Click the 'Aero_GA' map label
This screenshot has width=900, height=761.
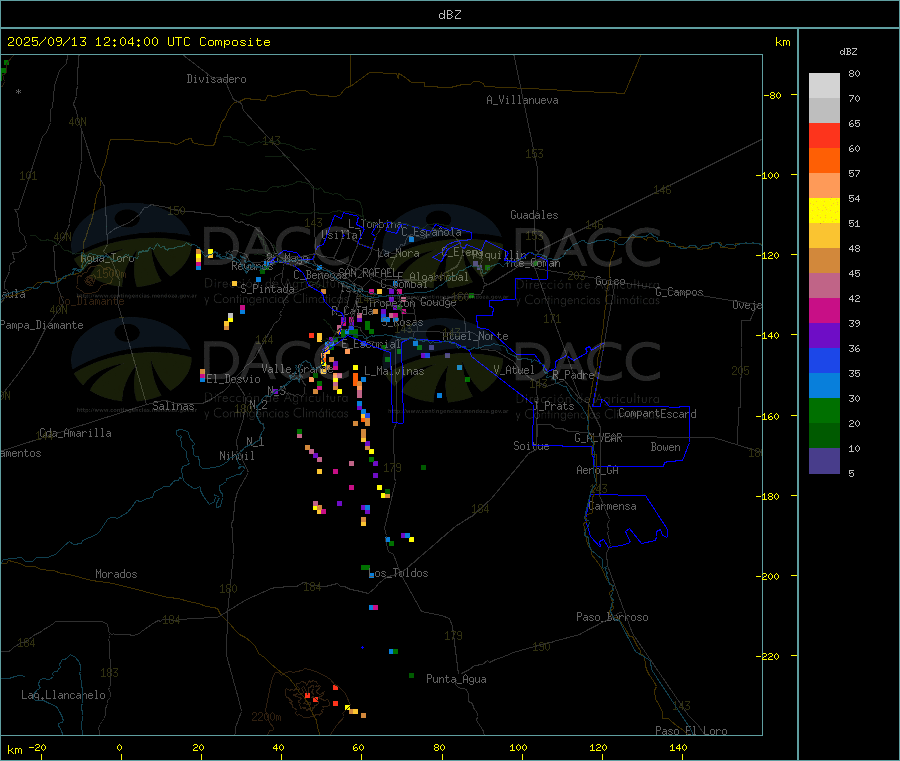[597, 470]
